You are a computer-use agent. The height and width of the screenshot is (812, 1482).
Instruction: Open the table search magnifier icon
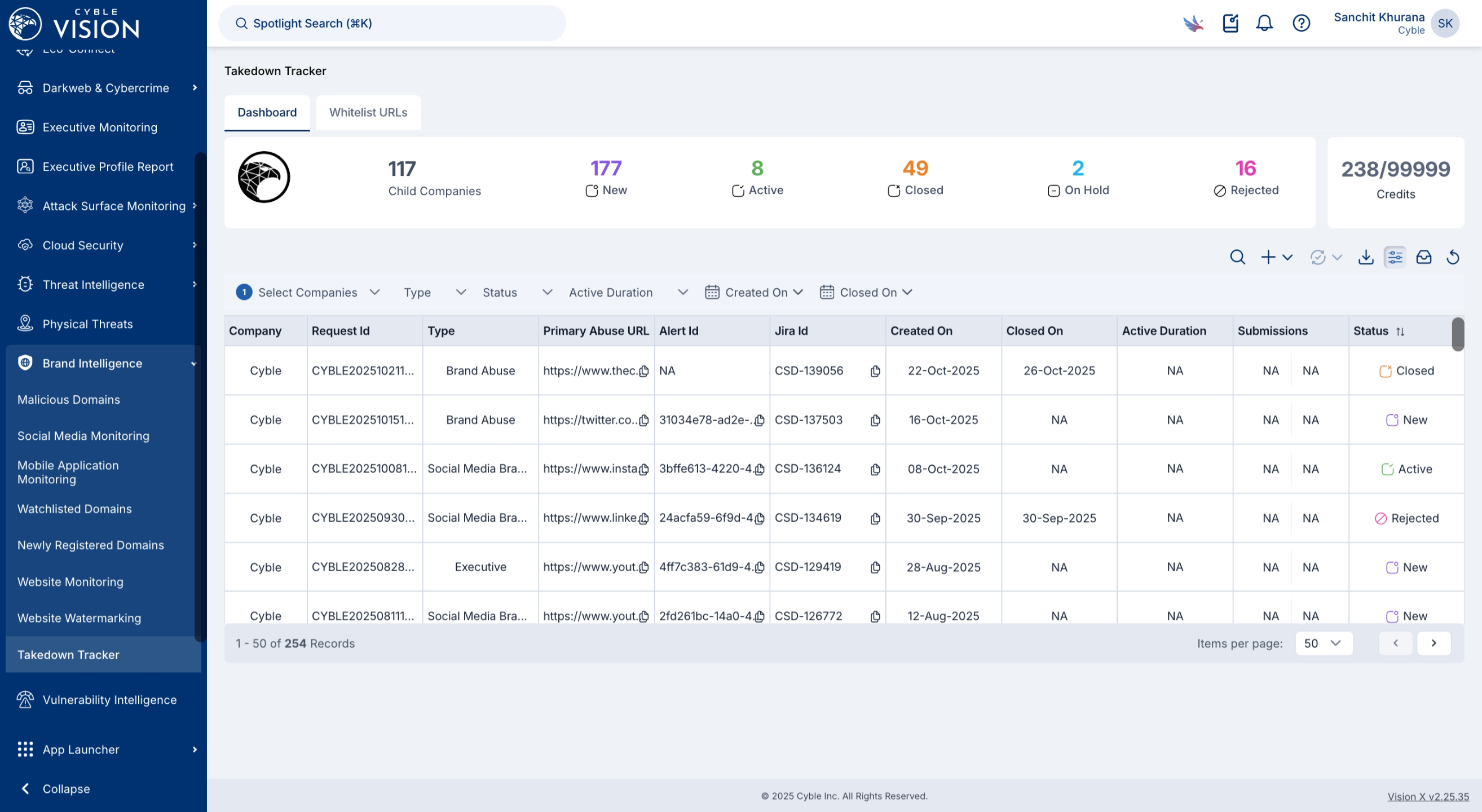[1237, 257]
